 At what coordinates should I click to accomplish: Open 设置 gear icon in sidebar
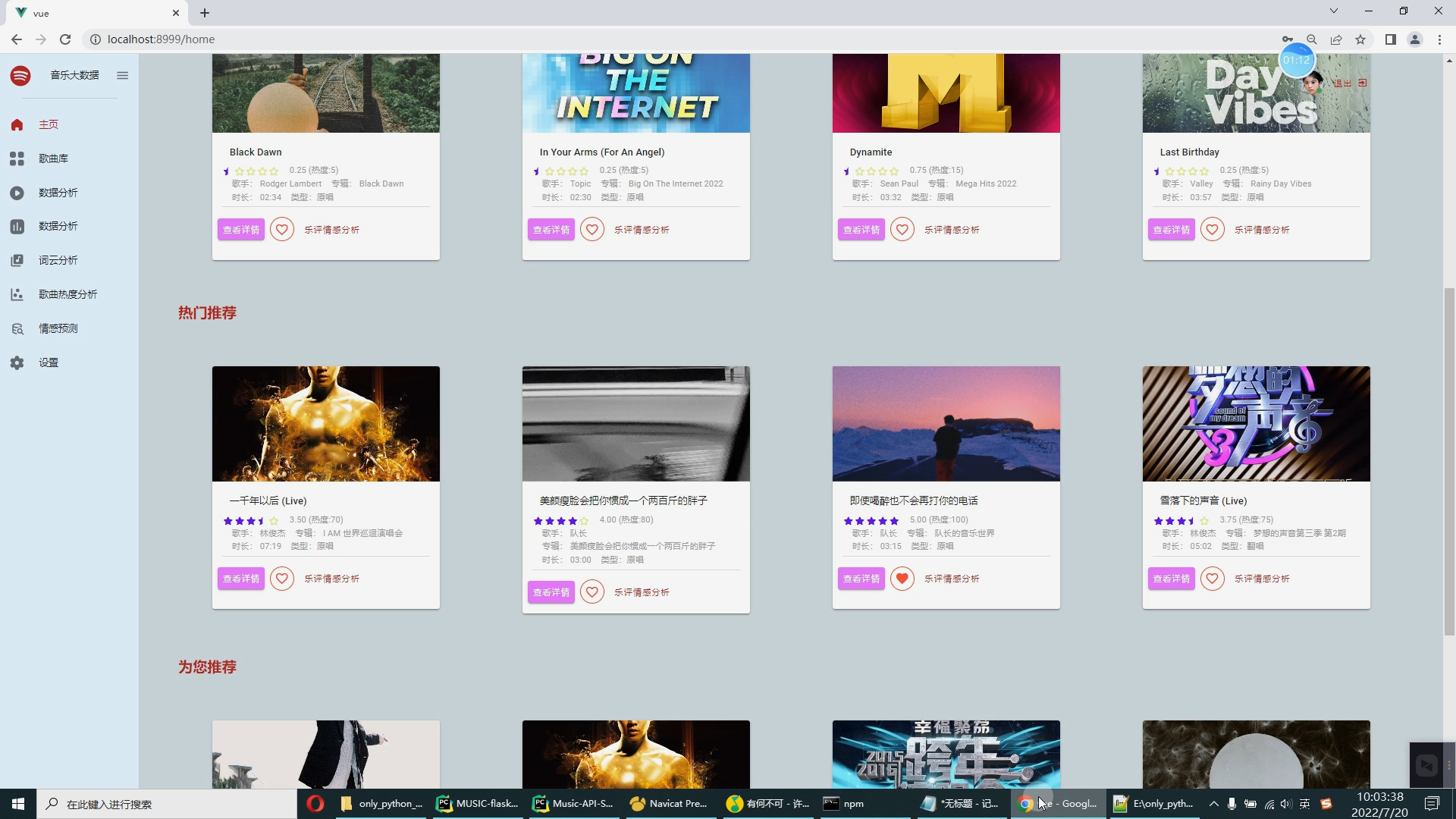click(17, 362)
